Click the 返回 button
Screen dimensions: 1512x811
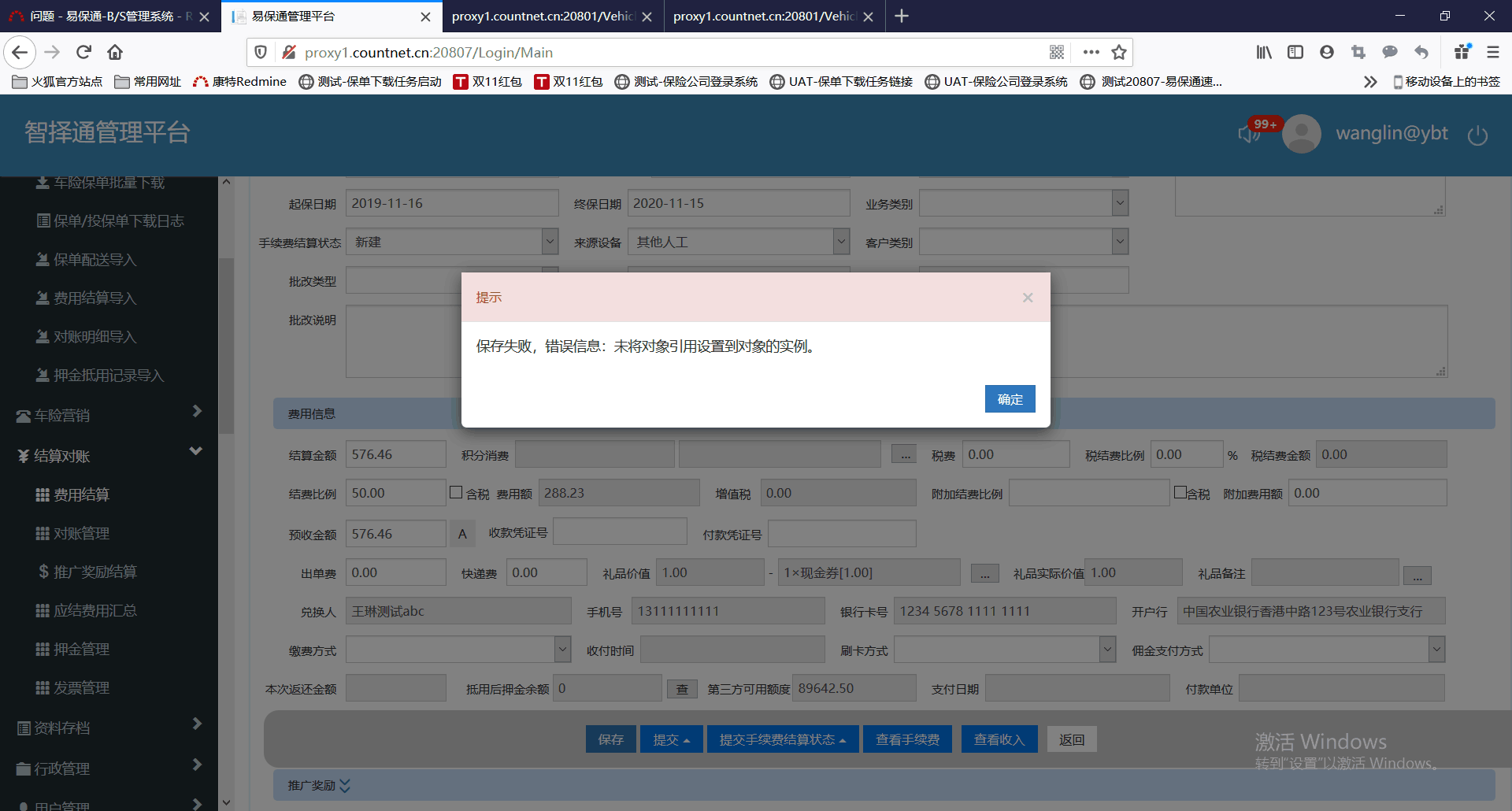1072,739
